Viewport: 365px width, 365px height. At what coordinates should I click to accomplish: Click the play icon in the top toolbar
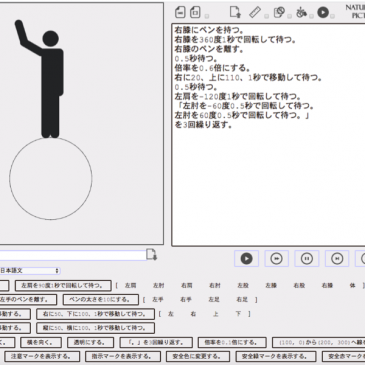pos(323,13)
